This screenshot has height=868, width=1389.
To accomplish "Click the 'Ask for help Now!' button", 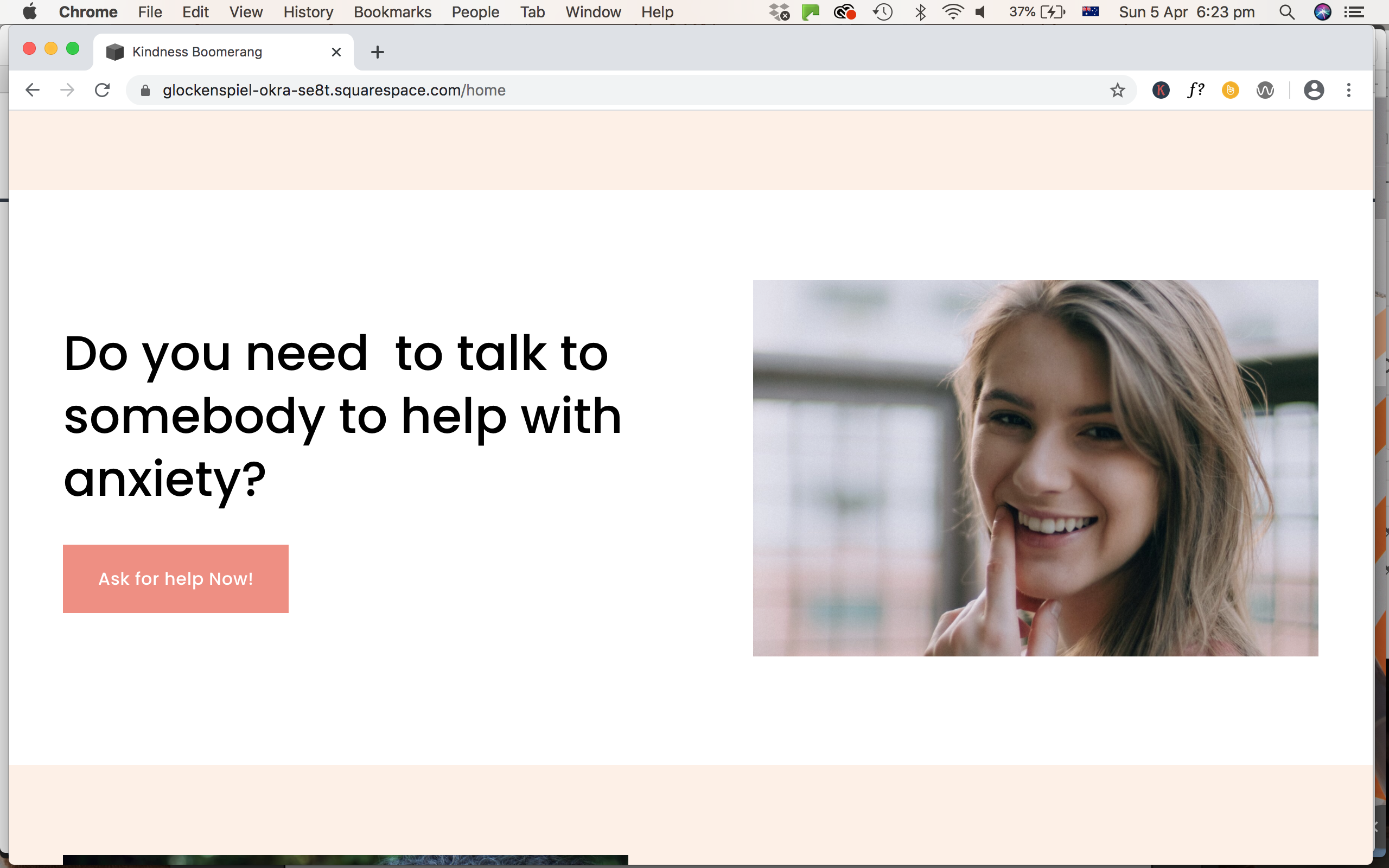I will (176, 578).
